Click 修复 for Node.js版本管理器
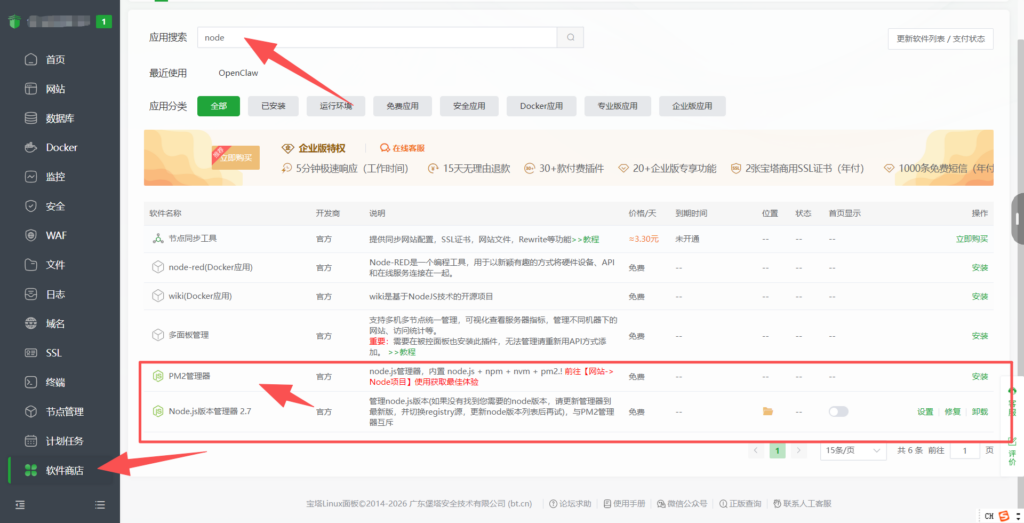 tap(952, 412)
